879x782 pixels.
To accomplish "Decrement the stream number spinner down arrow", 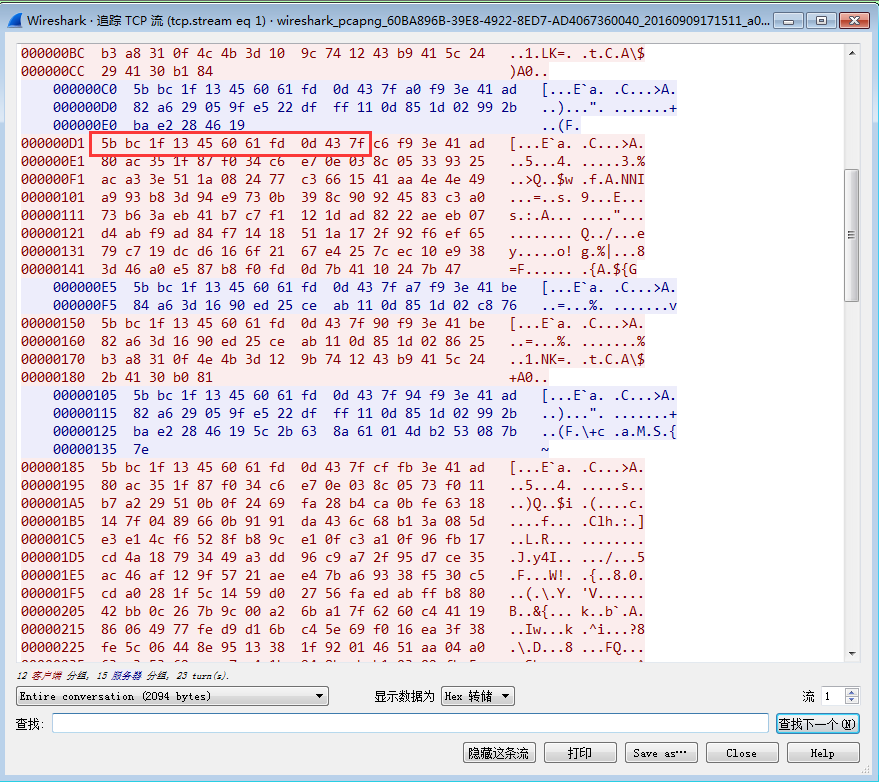I will pyautogui.click(x=852, y=700).
